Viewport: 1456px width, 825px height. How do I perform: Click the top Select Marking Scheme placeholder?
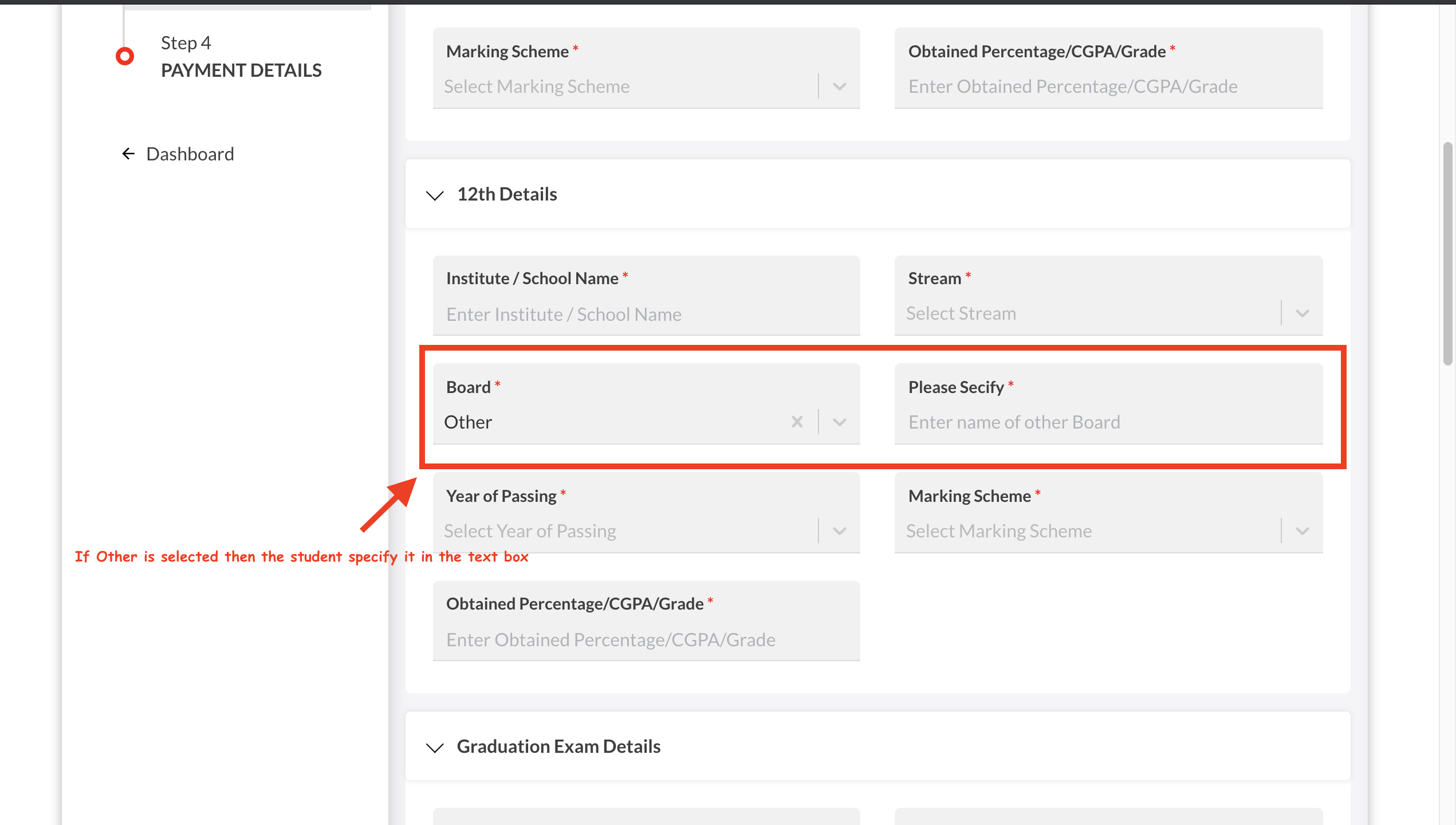click(x=537, y=87)
